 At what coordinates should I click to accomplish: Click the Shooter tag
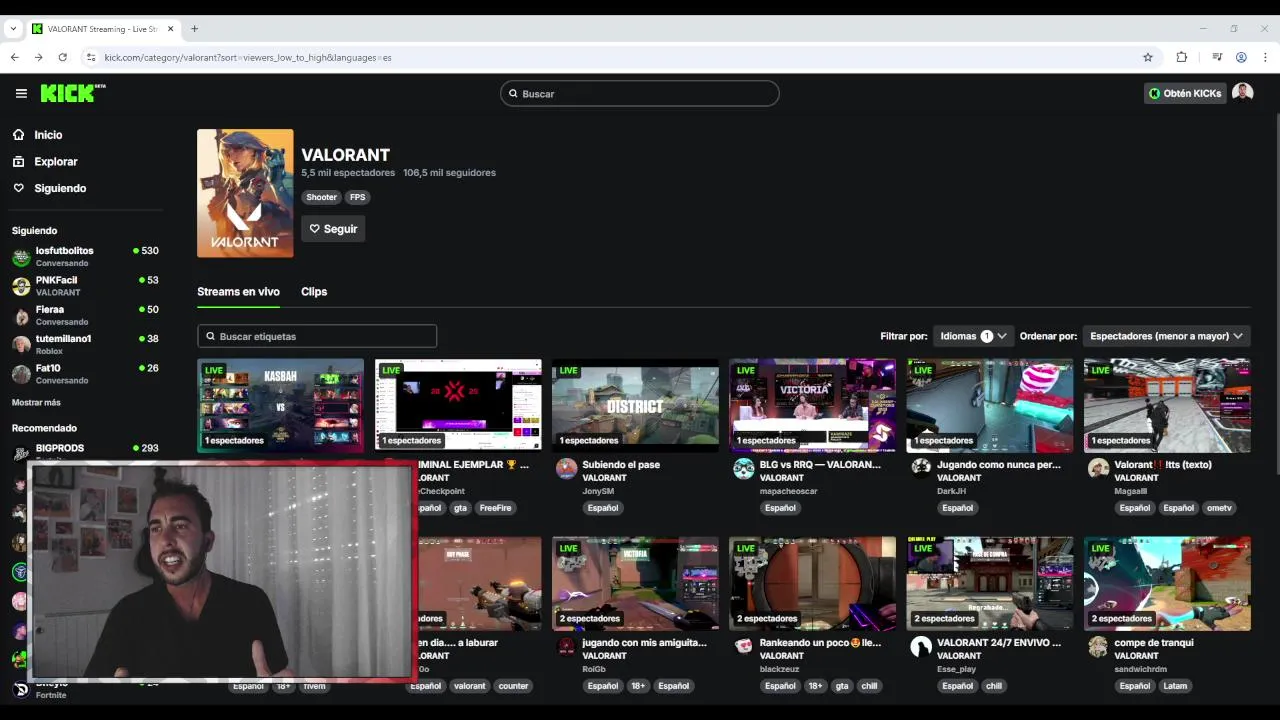pyautogui.click(x=321, y=197)
